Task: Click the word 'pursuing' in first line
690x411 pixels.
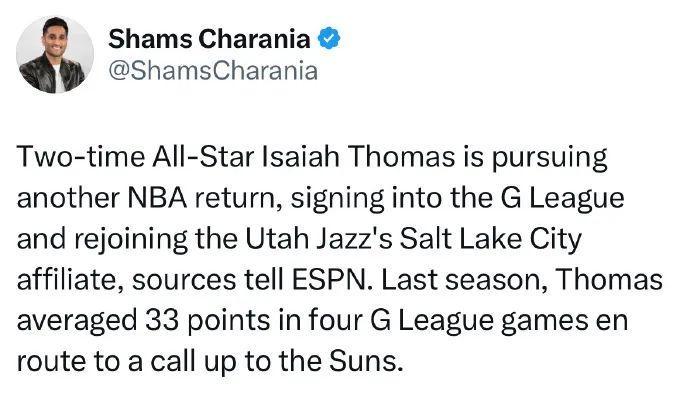Action: coord(549,158)
